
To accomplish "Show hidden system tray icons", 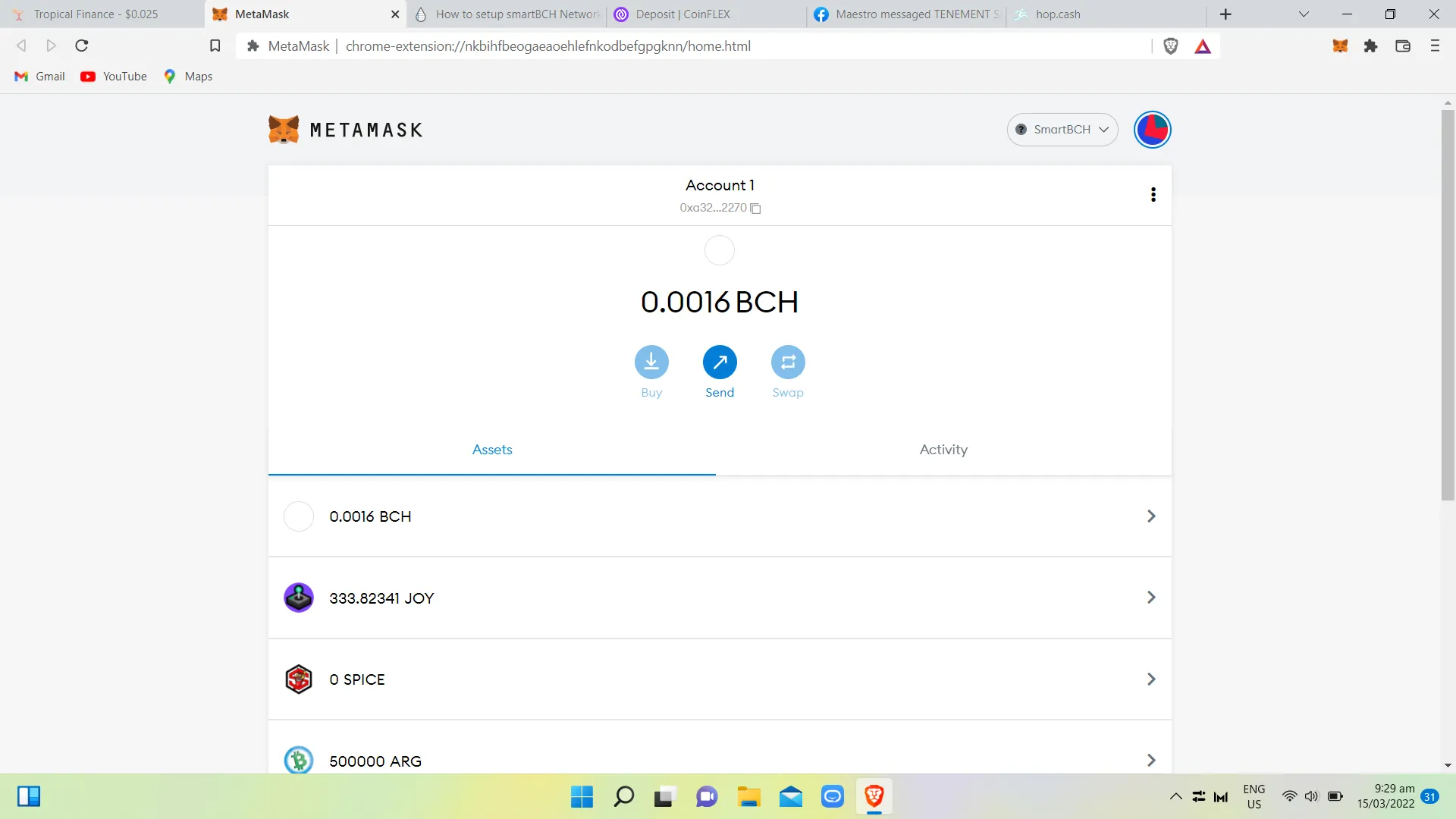I will pos(1175,797).
